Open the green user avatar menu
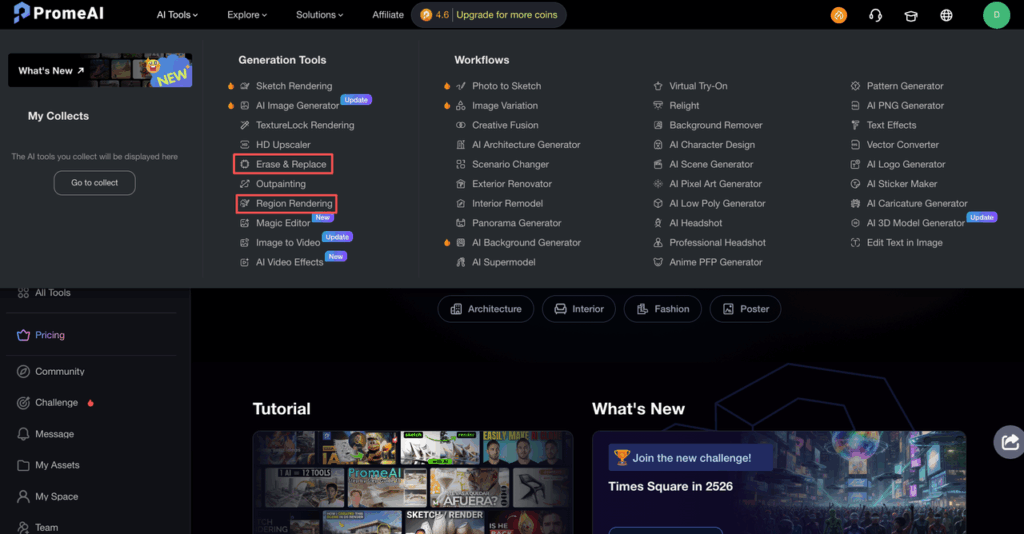The width and height of the screenshot is (1024, 534). pos(996,15)
